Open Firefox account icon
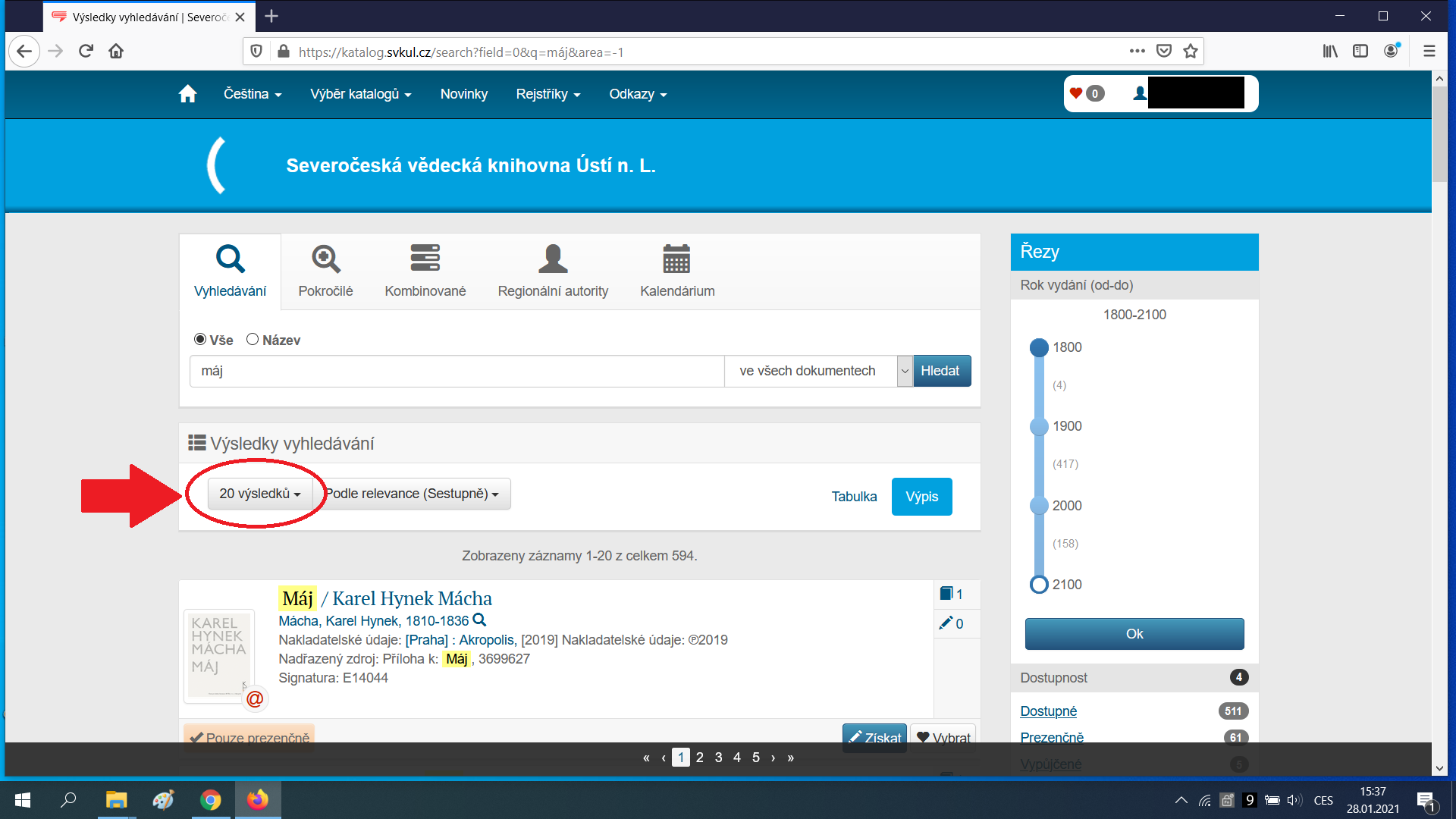The width and height of the screenshot is (1456, 819). pyautogui.click(x=1392, y=52)
